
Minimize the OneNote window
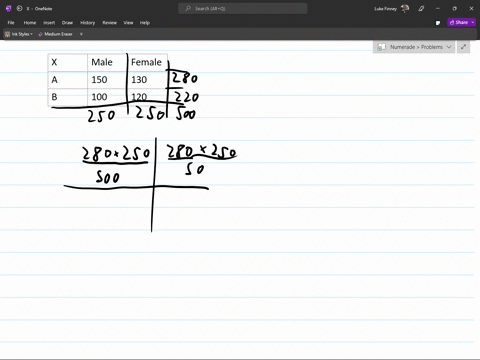[438, 9]
